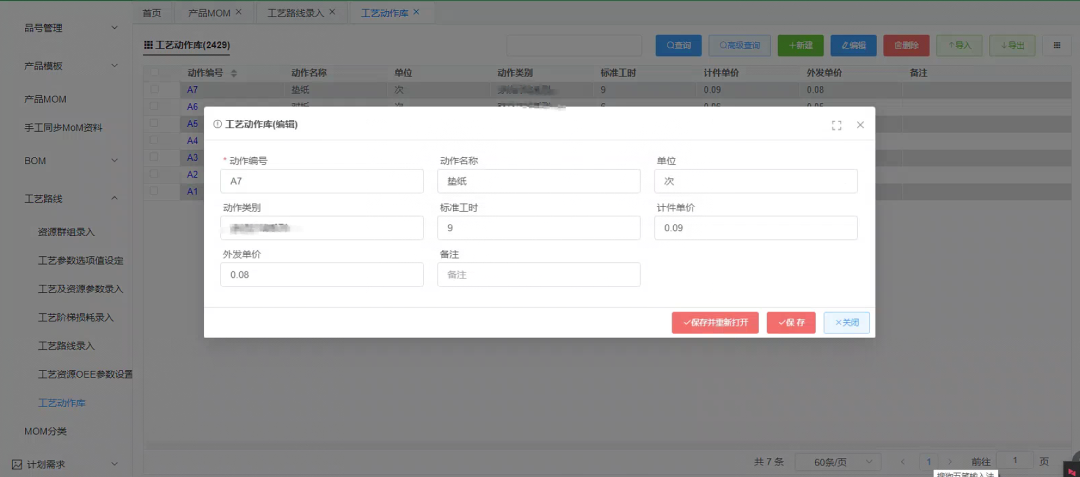Open the 60条/页 page size dropdown

(x=838, y=462)
